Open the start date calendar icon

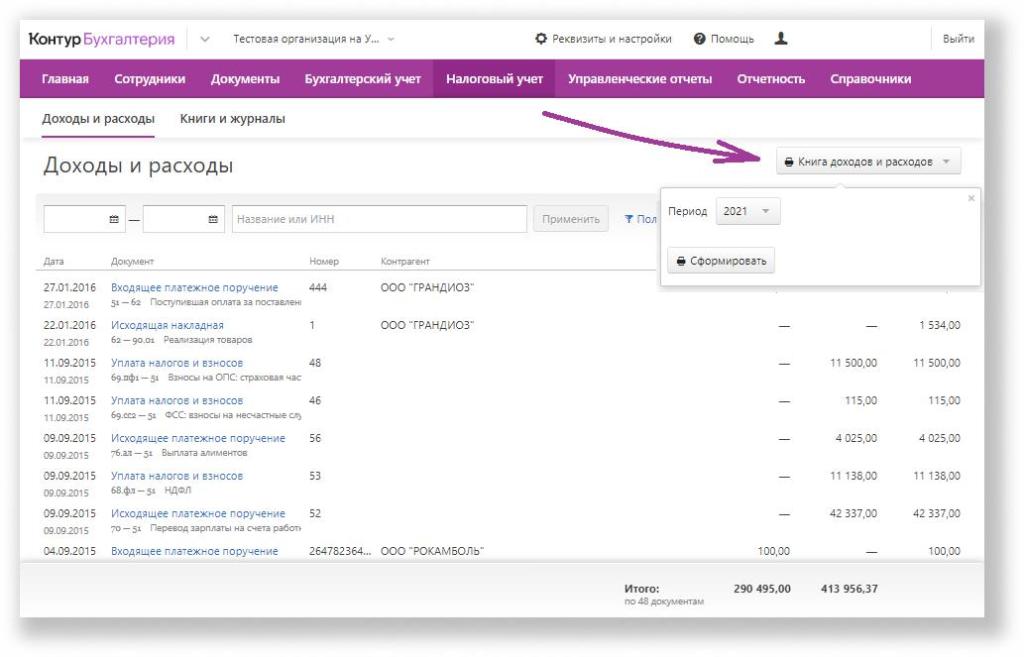[114, 219]
